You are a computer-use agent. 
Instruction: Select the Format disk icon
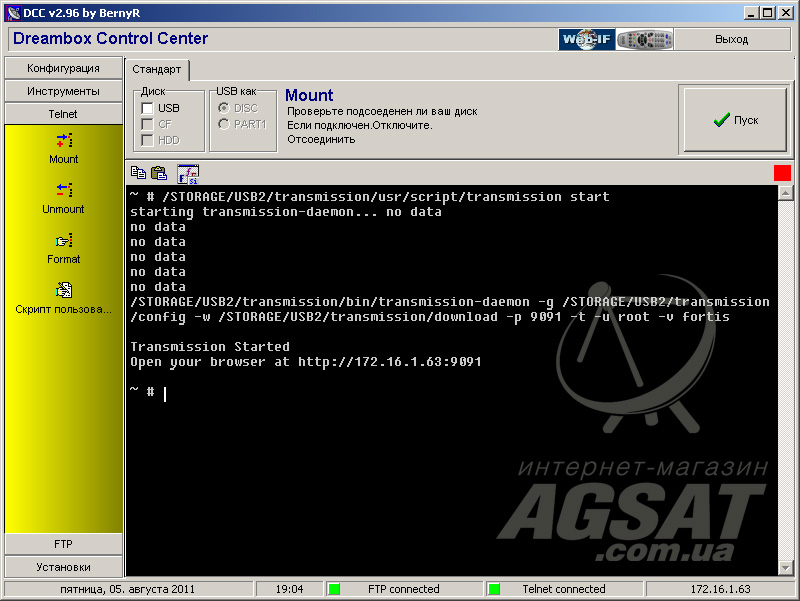pos(64,240)
